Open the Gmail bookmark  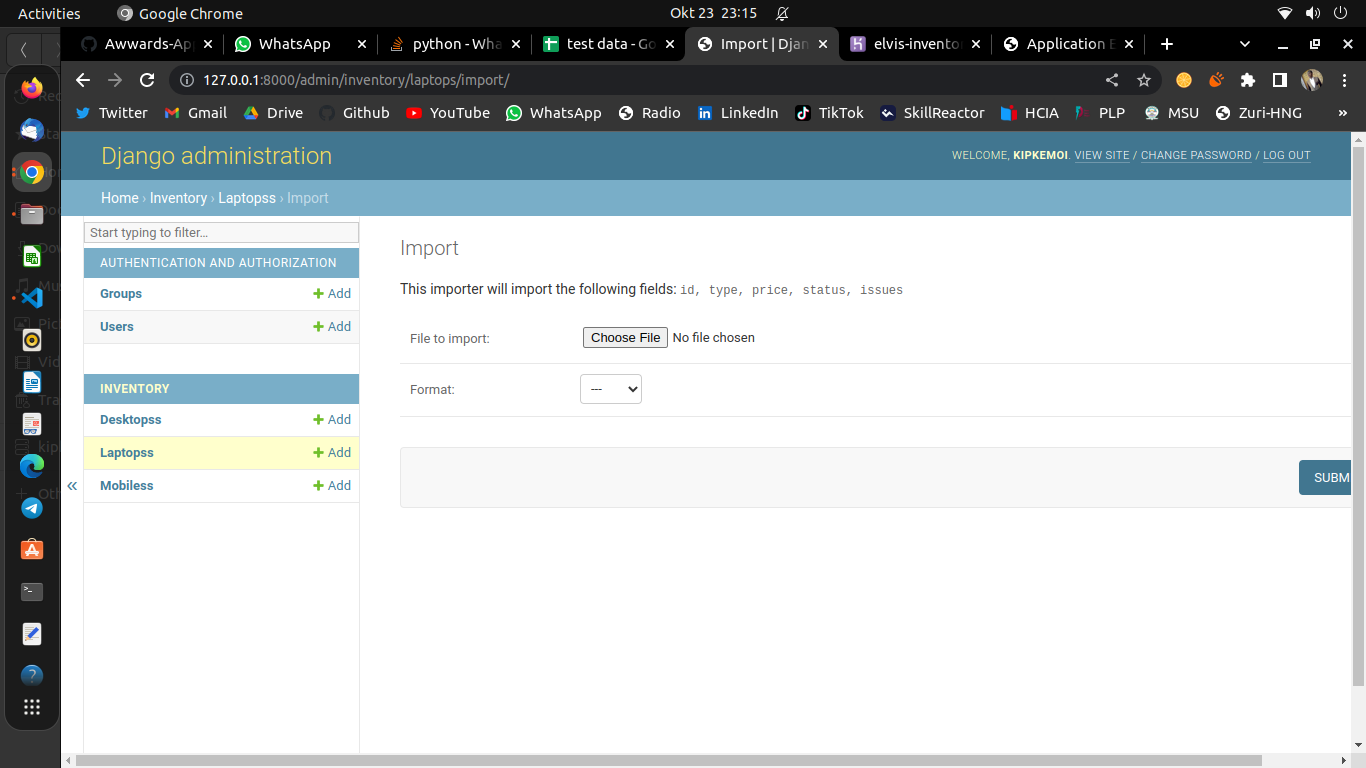coord(196,113)
